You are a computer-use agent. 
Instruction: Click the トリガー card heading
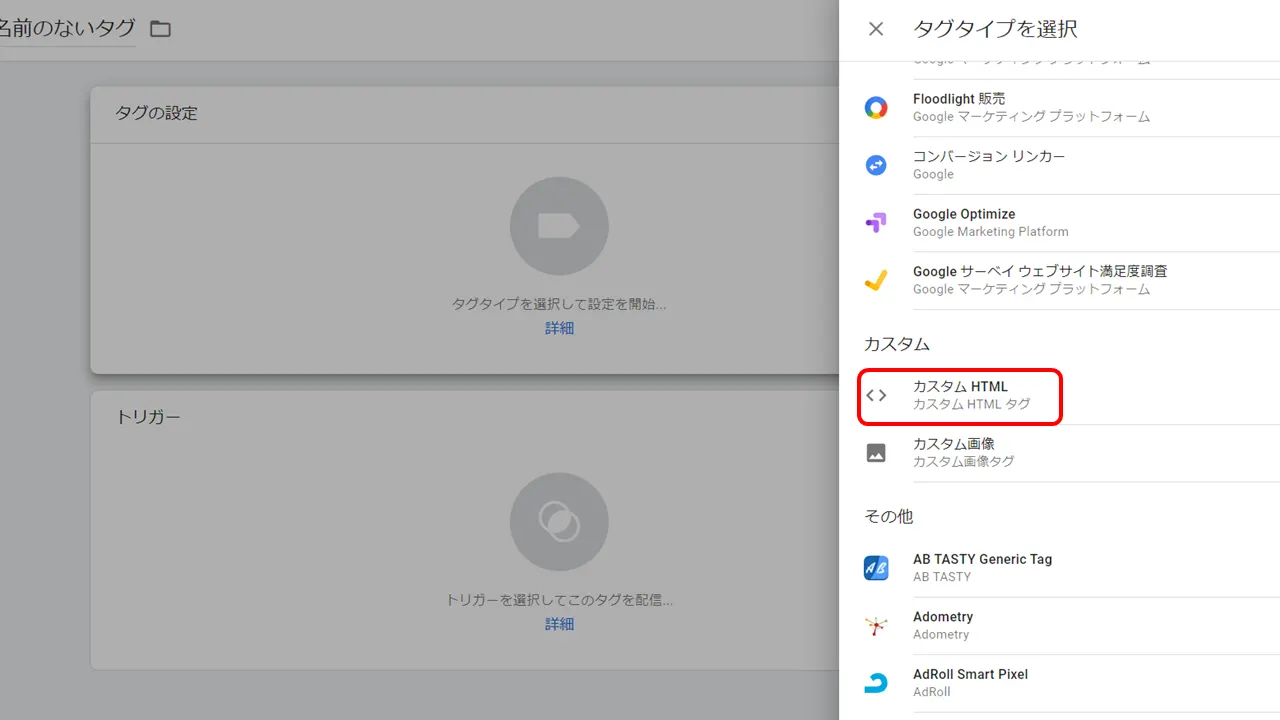[x=148, y=417]
